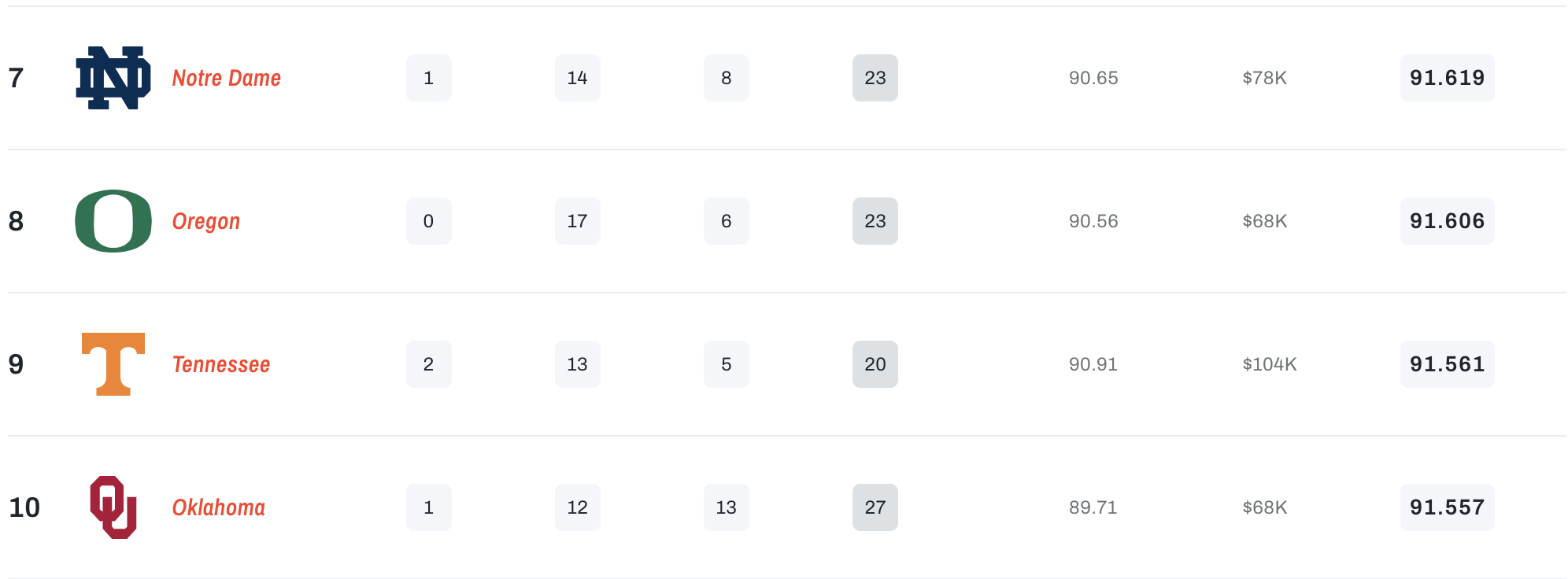Click the Oklahoma team name
Viewport: 1568px width, 579px height.
[x=218, y=507]
